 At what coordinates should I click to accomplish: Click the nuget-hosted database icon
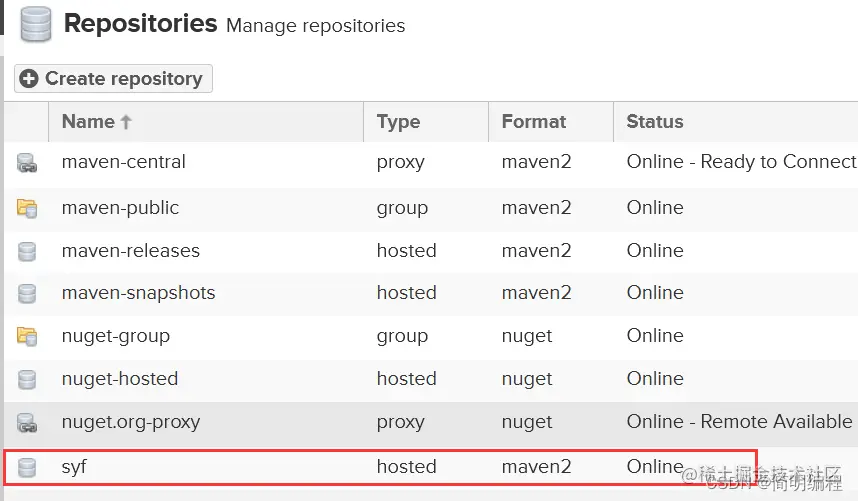[27, 380]
